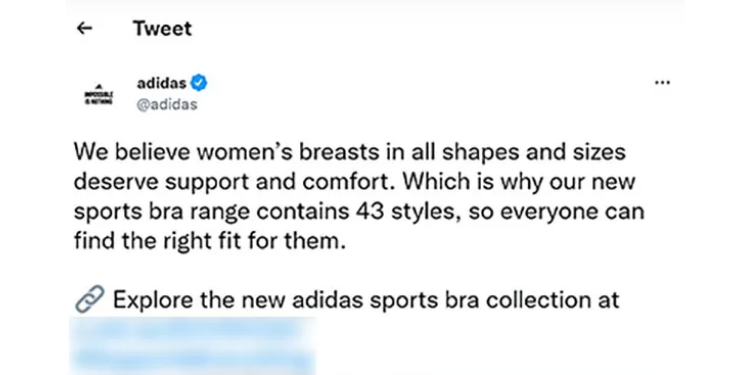Click the adidas profile avatar logo
Viewport: 750px width, 375px height.
click(99, 94)
